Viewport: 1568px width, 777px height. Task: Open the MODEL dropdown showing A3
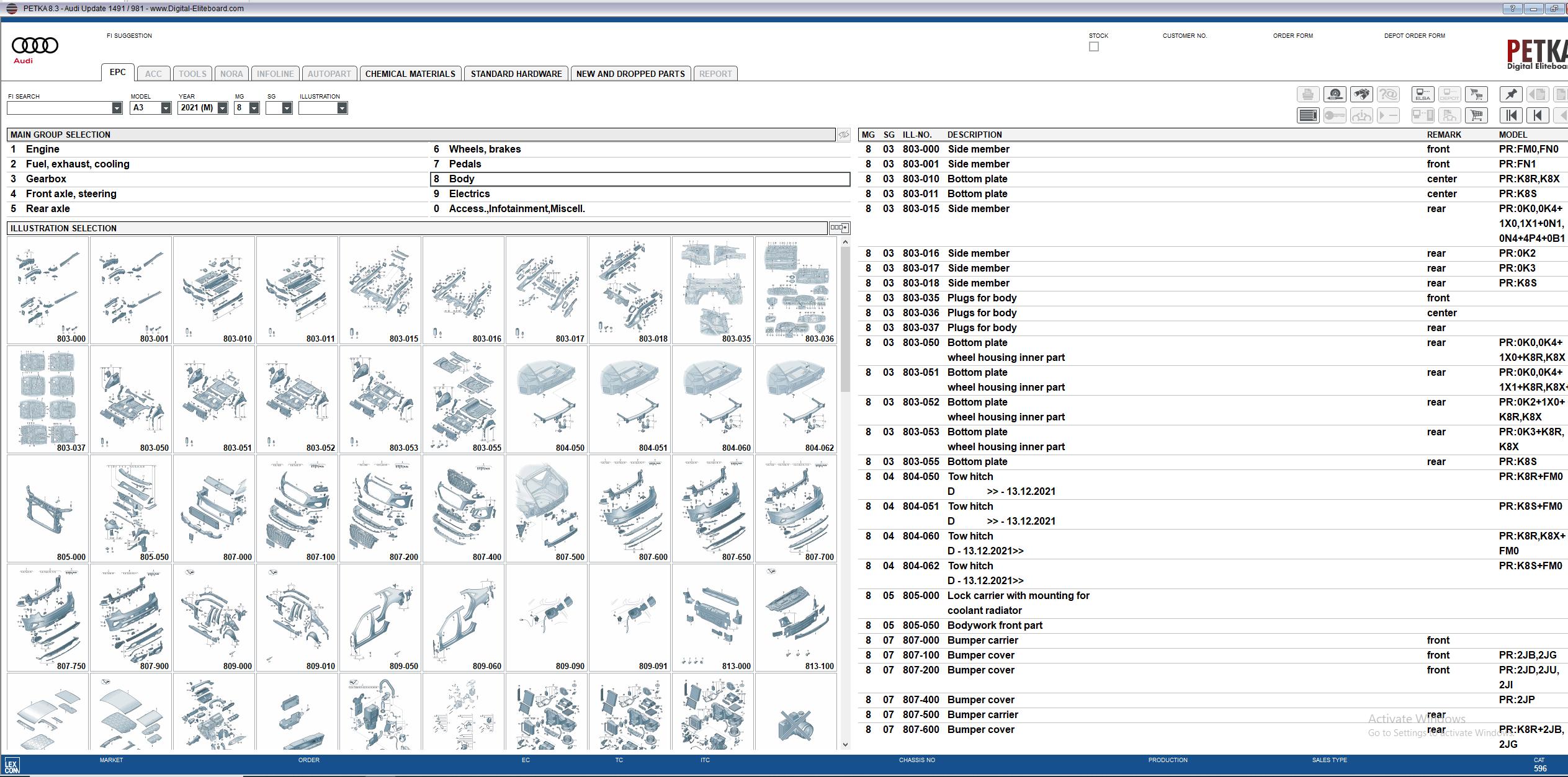(166, 107)
